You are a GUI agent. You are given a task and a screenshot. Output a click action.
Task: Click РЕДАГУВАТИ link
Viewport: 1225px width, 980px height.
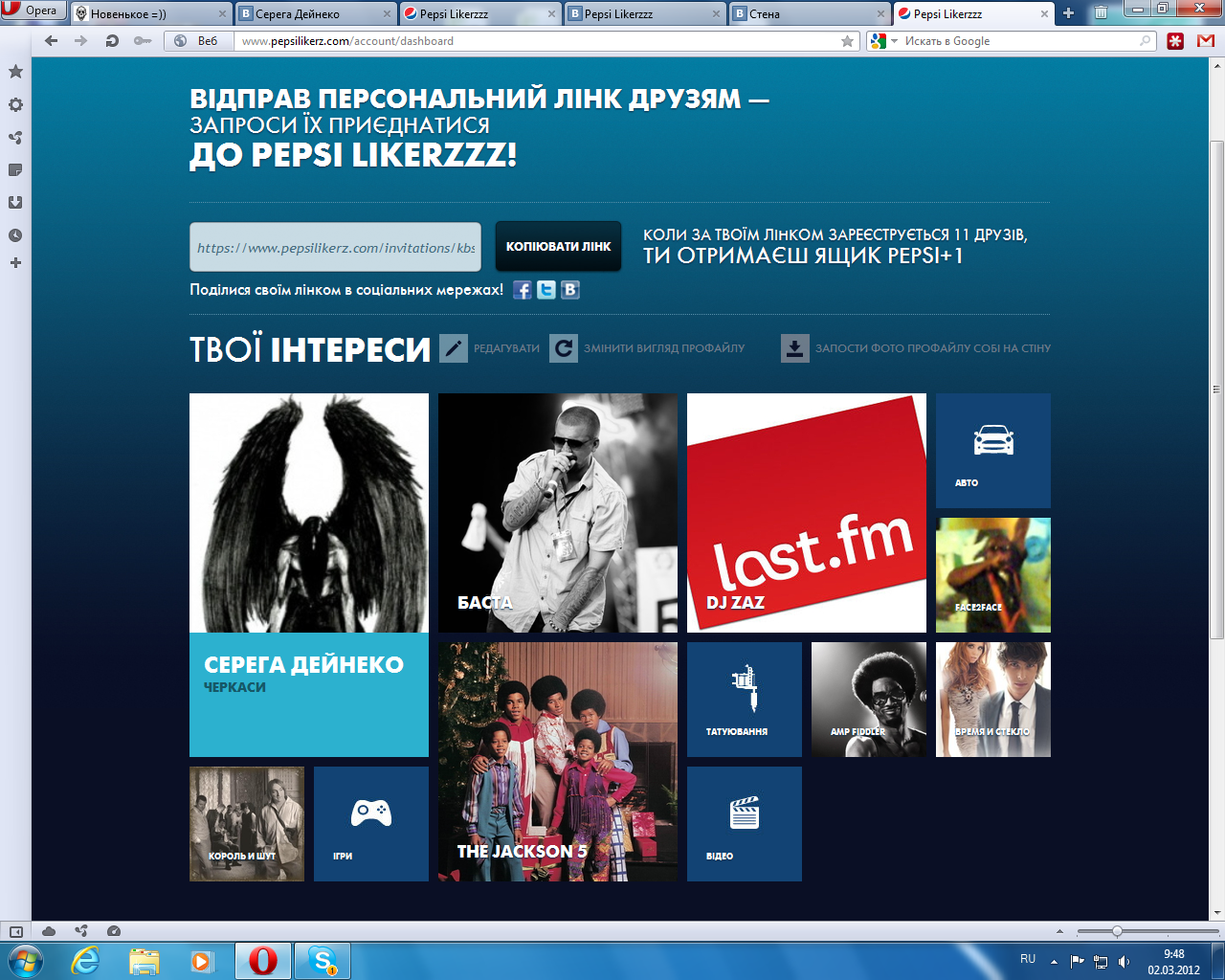[506, 348]
